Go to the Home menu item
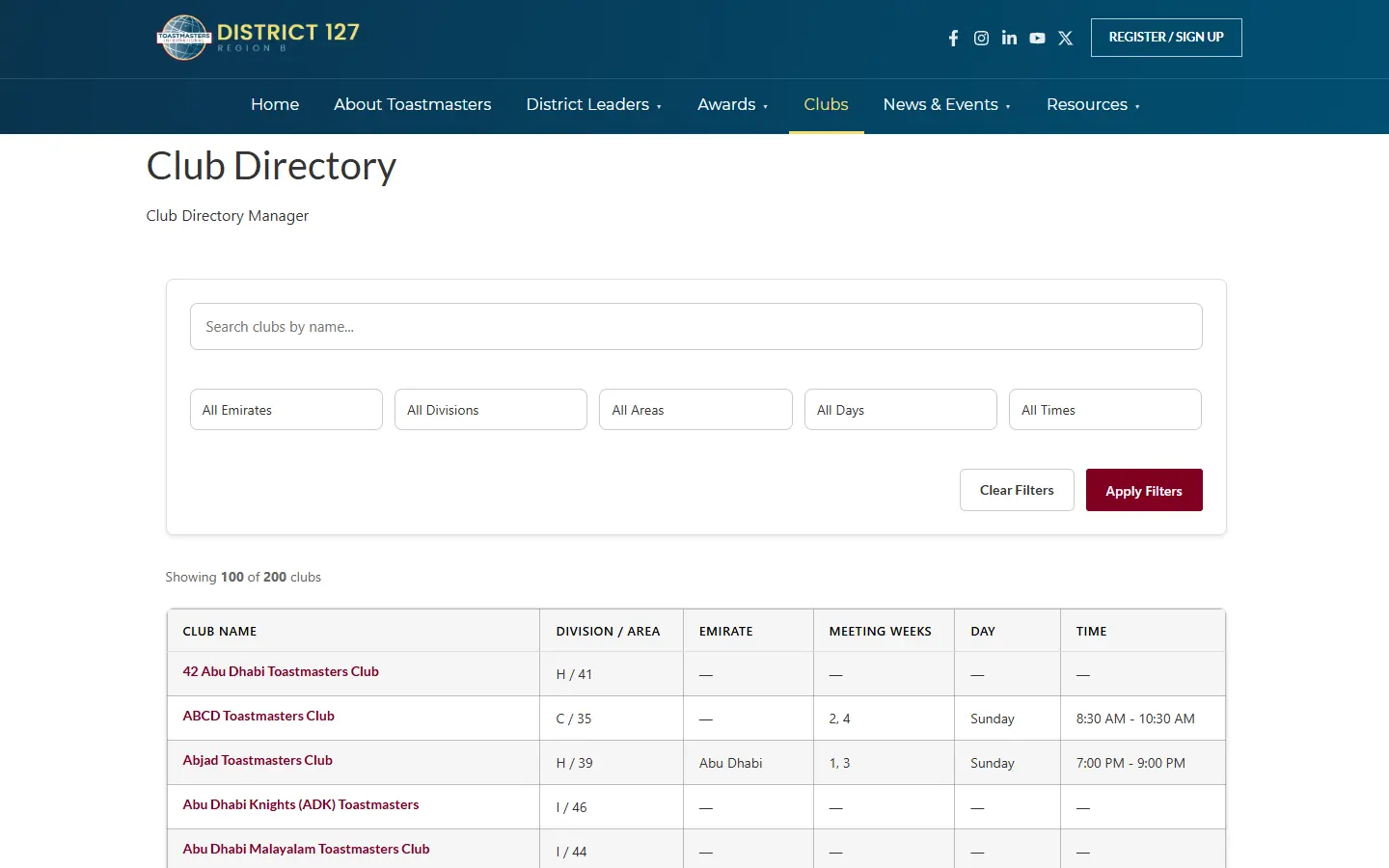This screenshot has width=1389, height=868. click(275, 104)
